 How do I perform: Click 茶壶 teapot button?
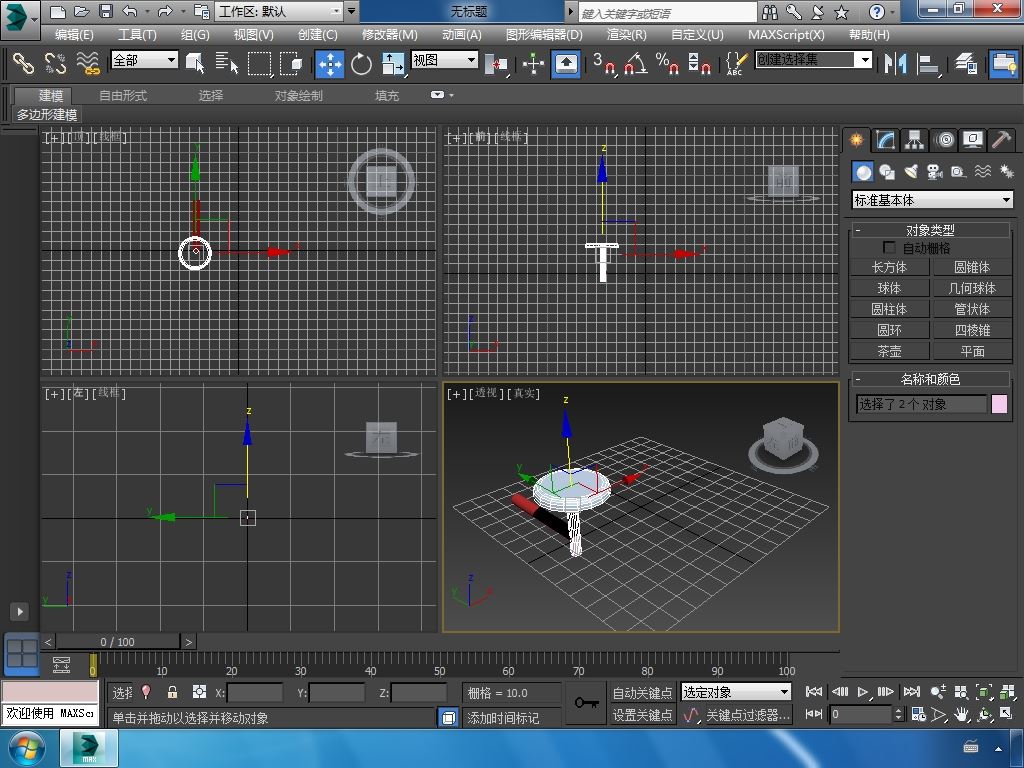pos(889,351)
